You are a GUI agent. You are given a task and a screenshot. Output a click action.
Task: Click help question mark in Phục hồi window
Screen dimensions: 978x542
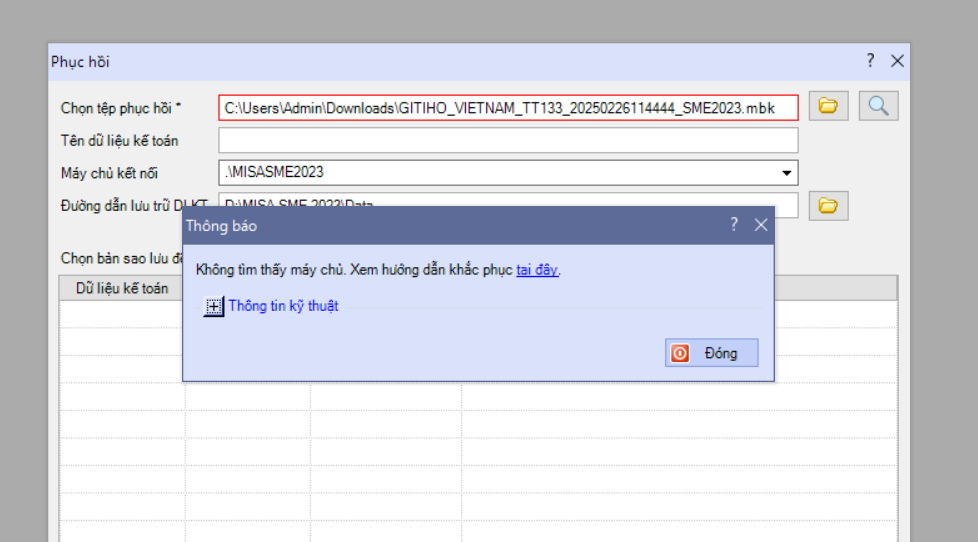pyautogui.click(x=870, y=60)
